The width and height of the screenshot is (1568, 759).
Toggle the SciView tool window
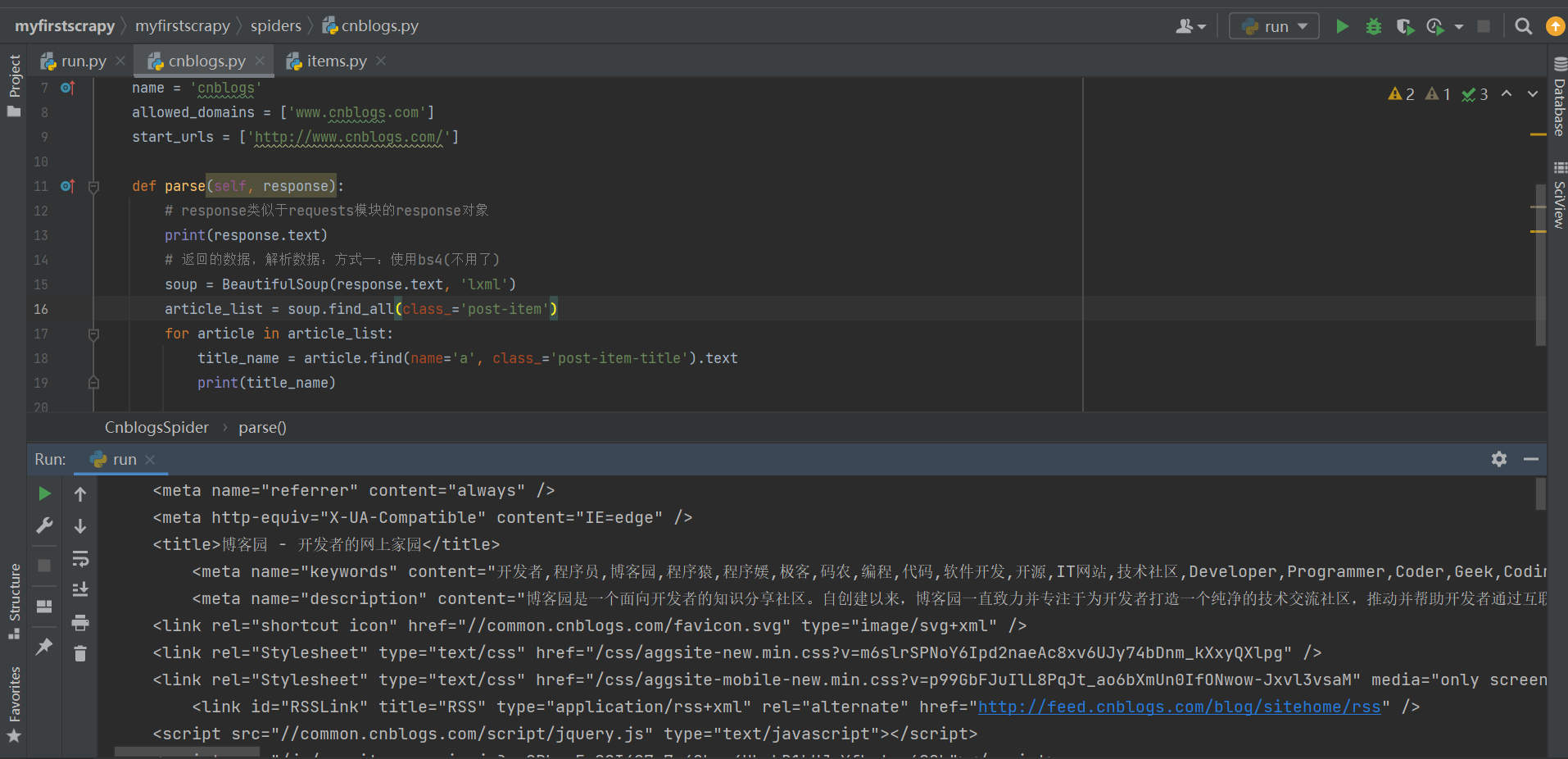click(x=1559, y=195)
